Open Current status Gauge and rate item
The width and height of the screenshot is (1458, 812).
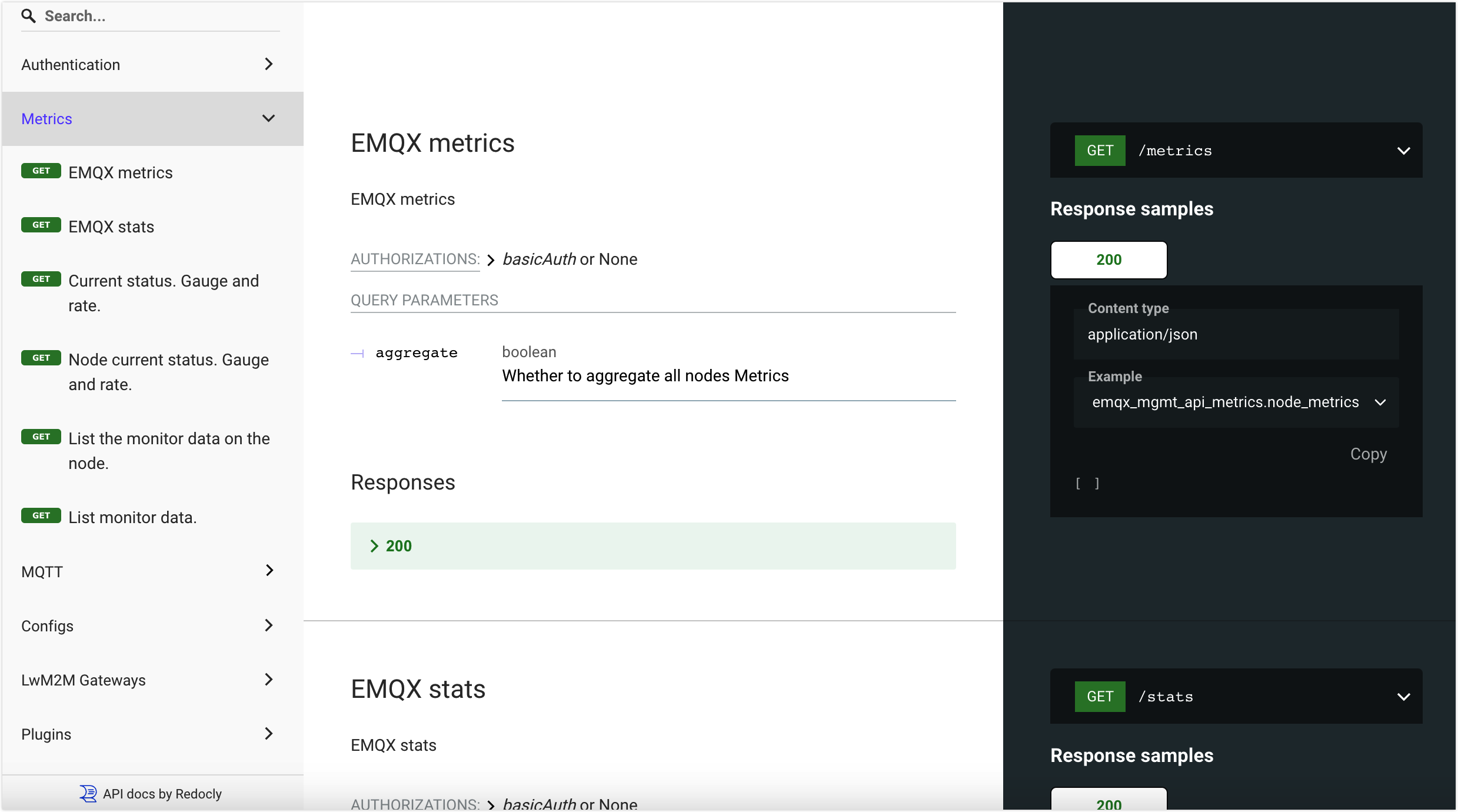pos(152,293)
